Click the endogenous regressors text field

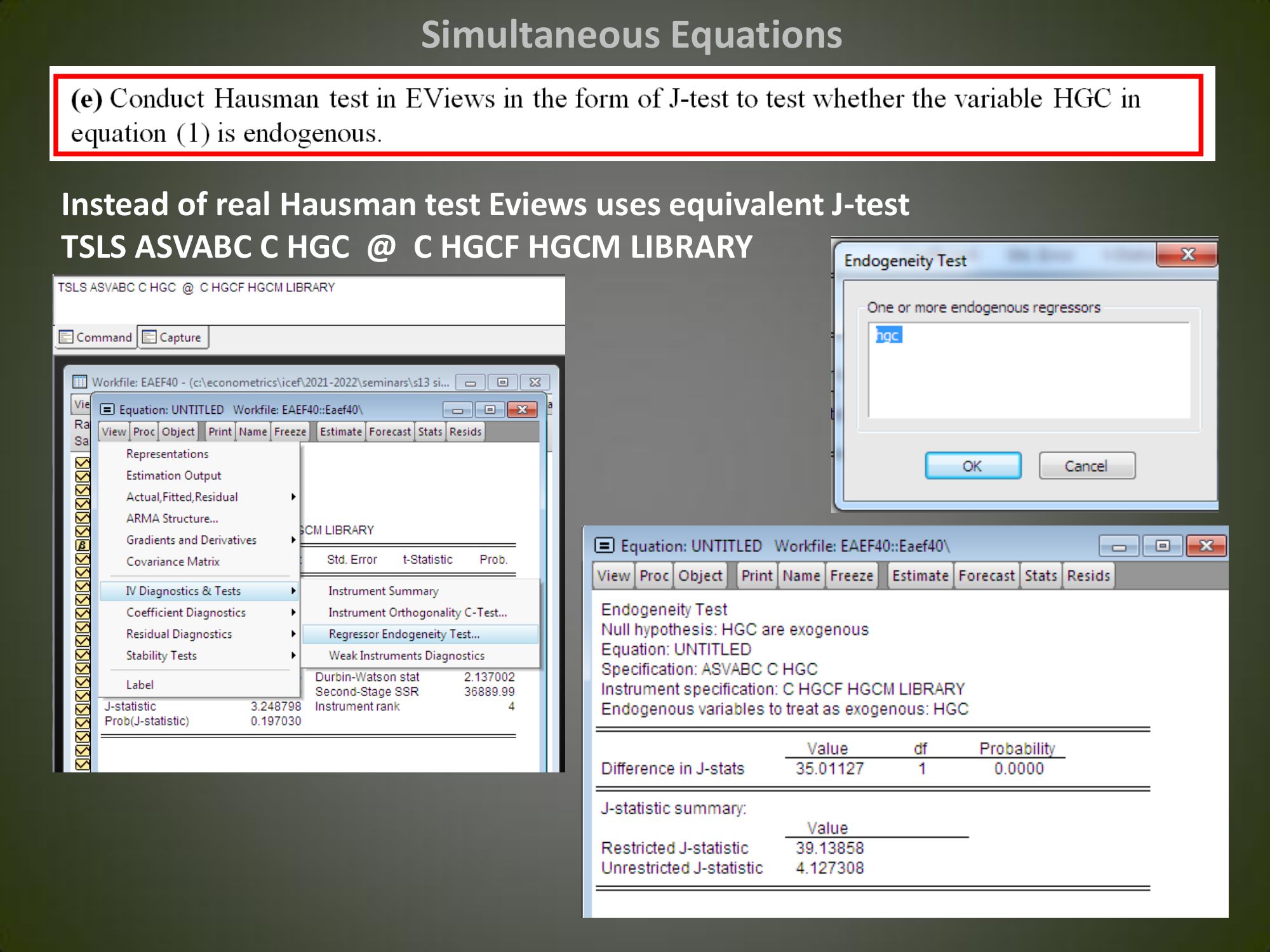(1029, 371)
